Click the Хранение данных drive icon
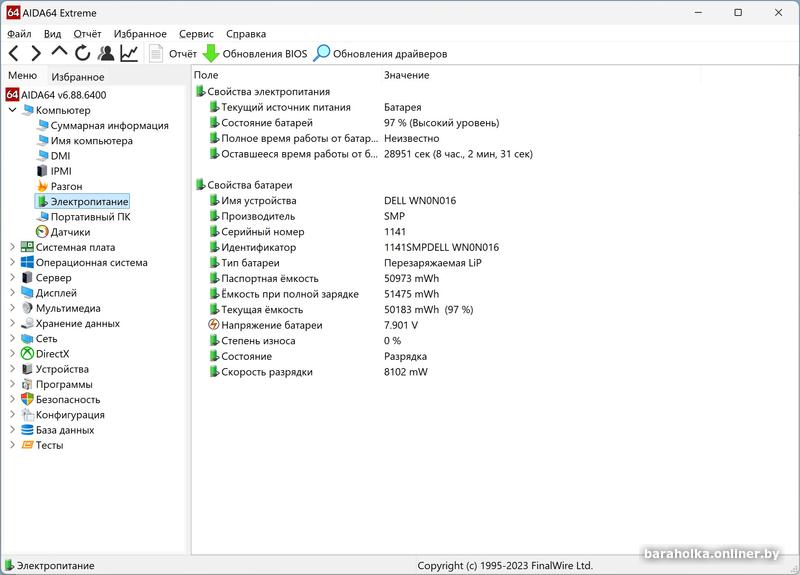Screen dimensions: 800x575 coord(27,323)
